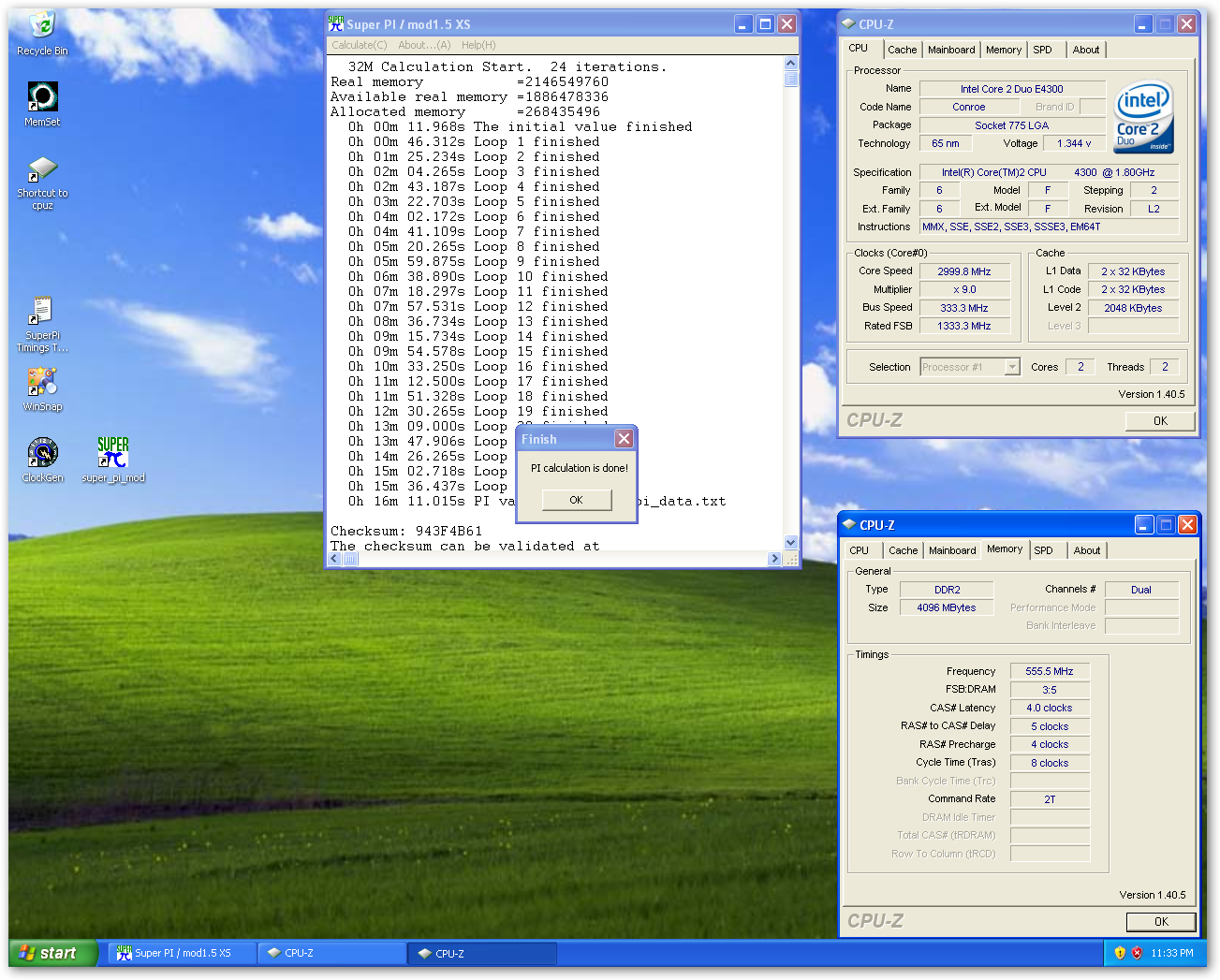Click OK in the bottom CPU-Z Memory window
Screen dimensions: 1220x980
coord(1160,922)
